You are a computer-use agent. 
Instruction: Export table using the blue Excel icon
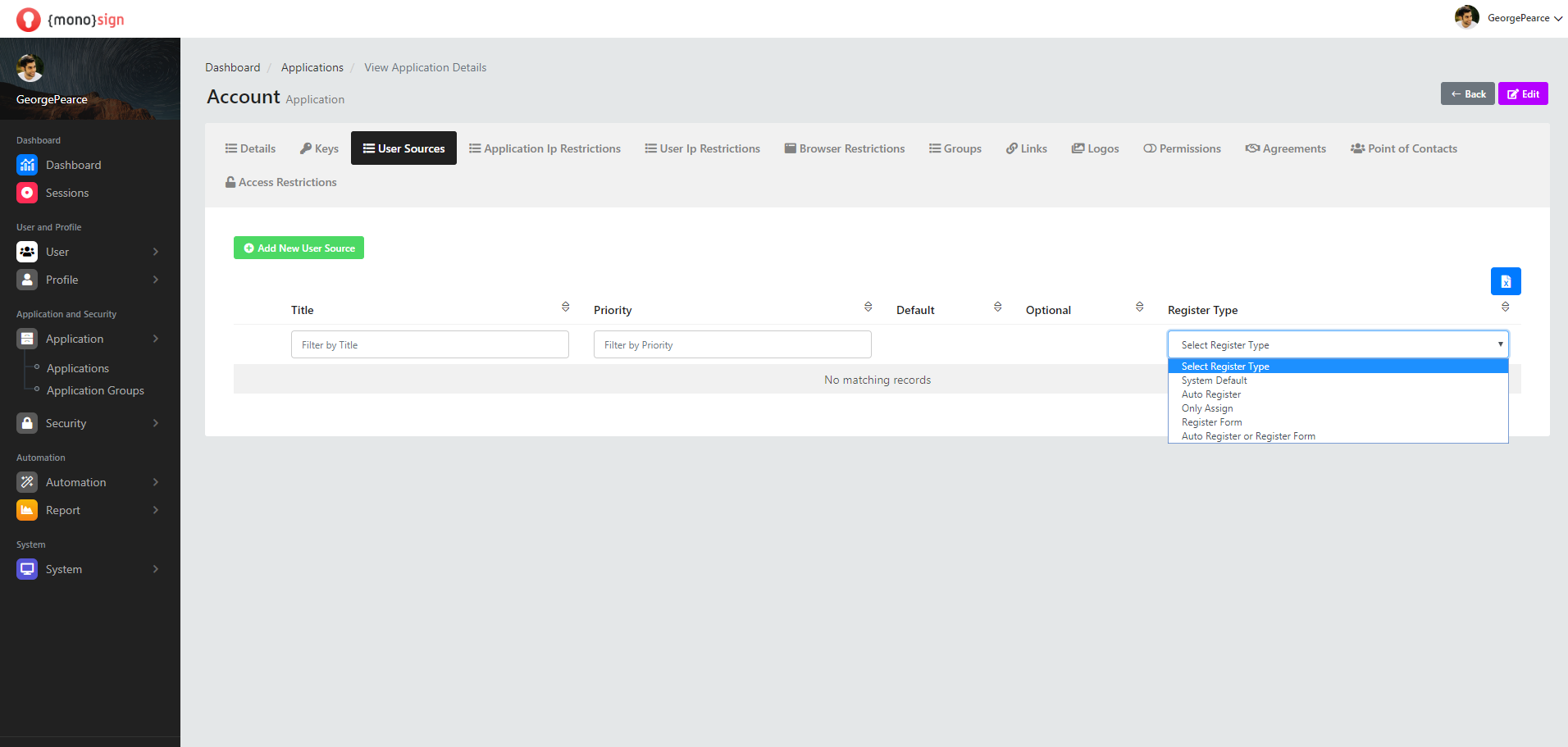pos(1505,281)
